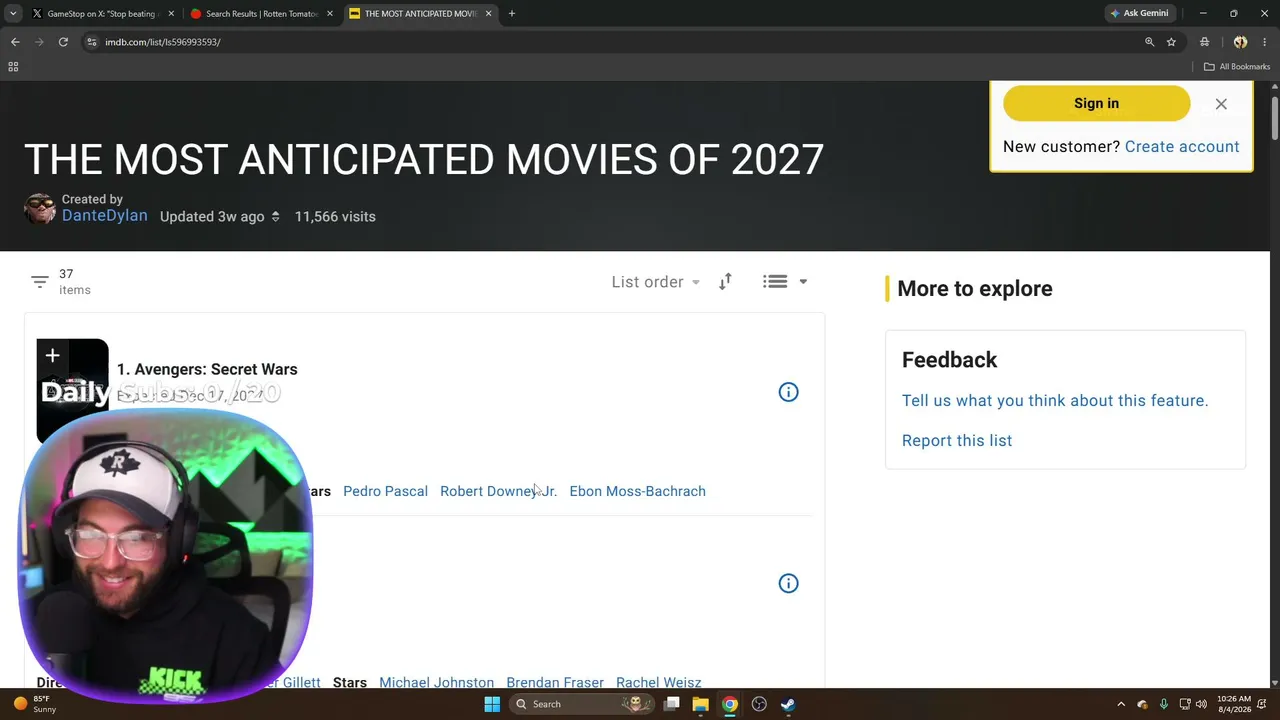The image size is (1280, 720).
Task: Expand the Updated 3w ago details arrows
Action: pos(275,216)
